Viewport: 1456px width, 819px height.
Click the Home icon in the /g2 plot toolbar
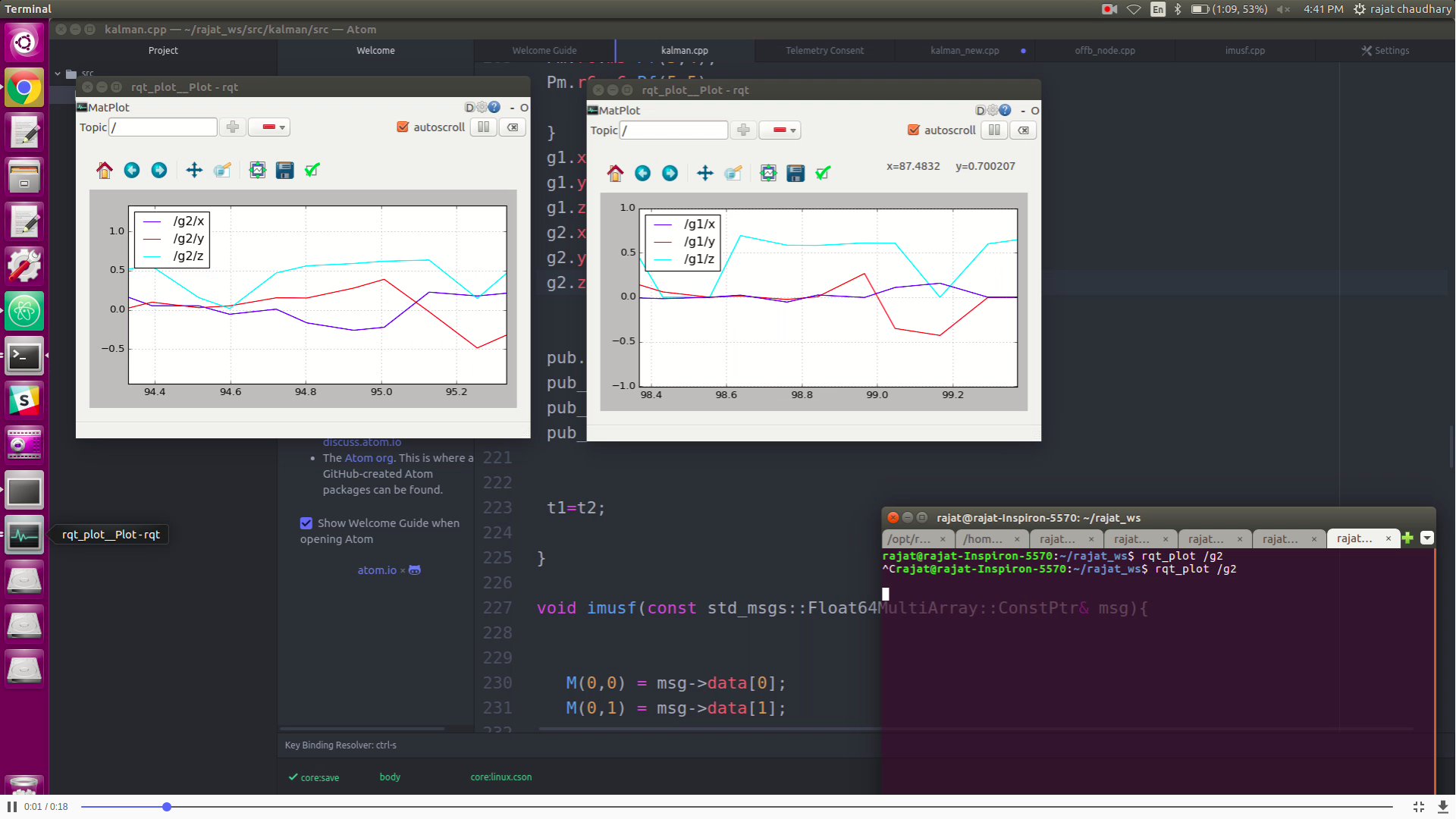point(105,171)
